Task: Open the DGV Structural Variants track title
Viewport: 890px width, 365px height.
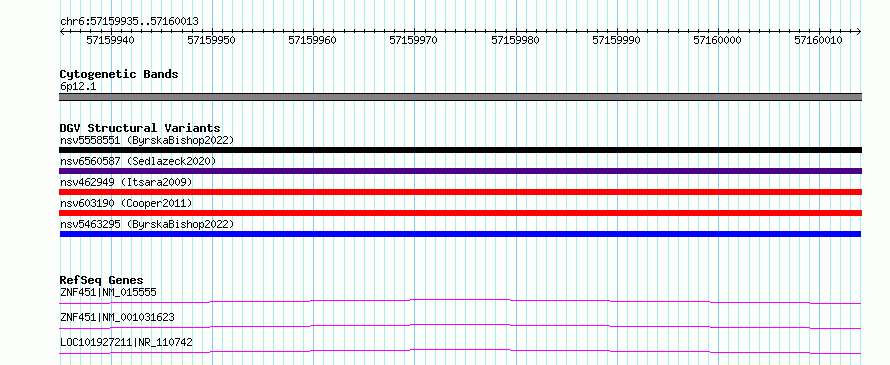Action: (x=140, y=128)
